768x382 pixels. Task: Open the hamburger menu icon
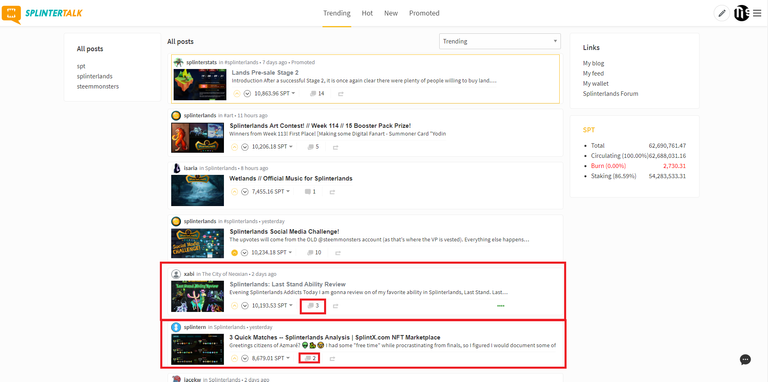(x=757, y=13)
